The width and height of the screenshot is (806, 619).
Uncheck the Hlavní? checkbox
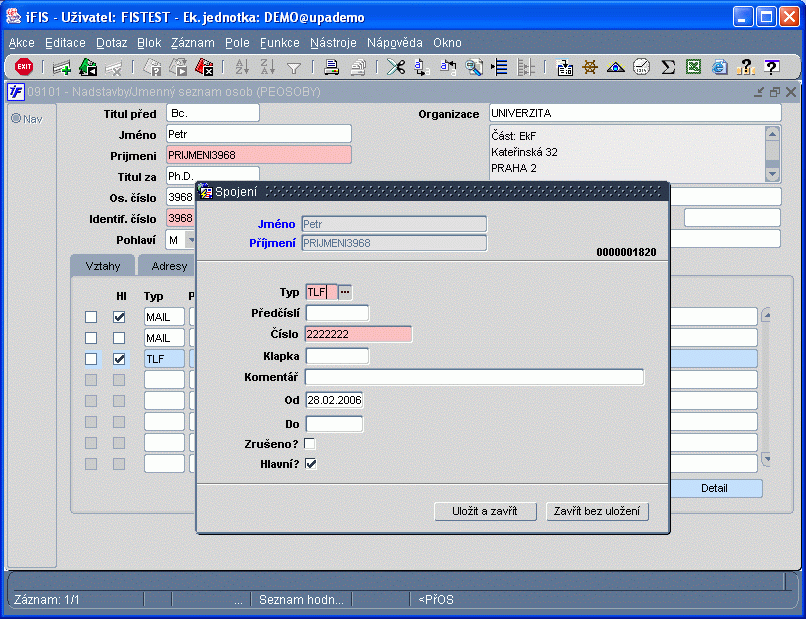310,464
